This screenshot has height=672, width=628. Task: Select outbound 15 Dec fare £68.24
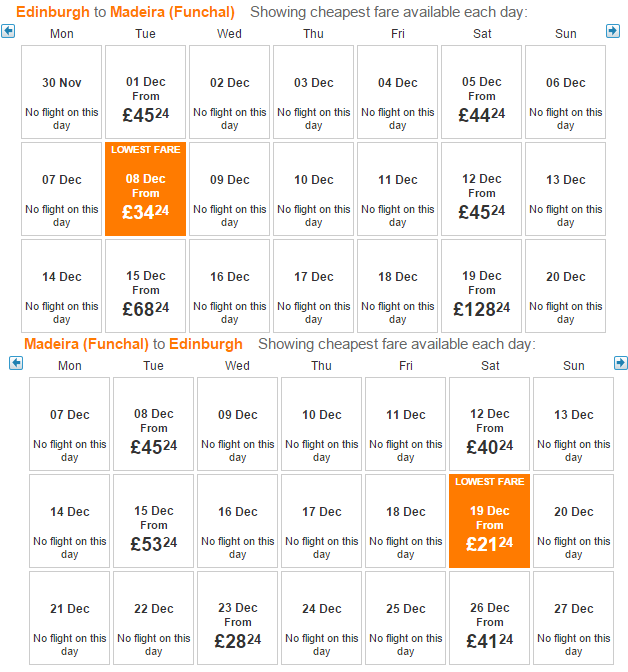tap(145, 286)
